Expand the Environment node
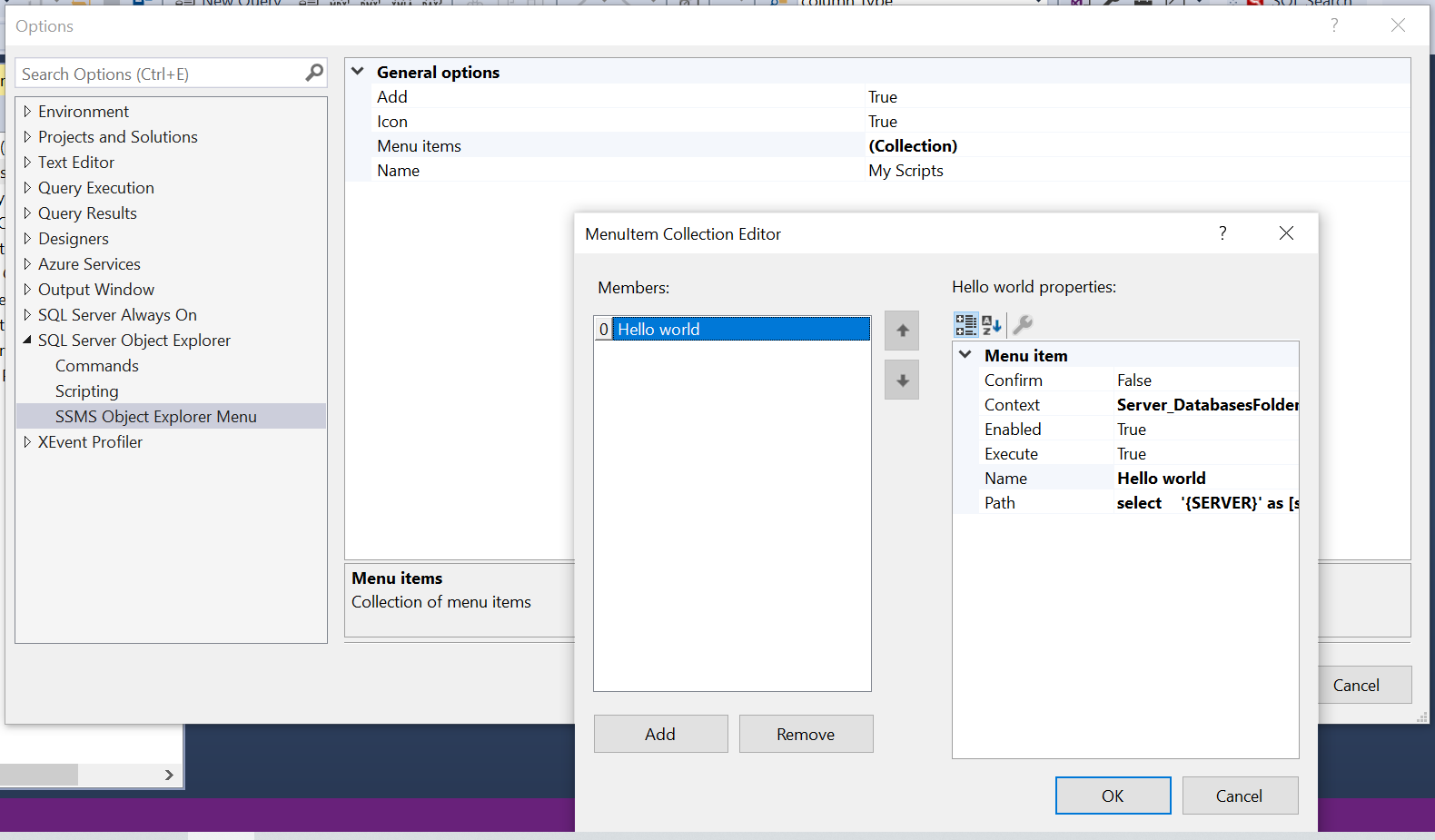This screenshot has width=1435, height=840. coord(27,111)
